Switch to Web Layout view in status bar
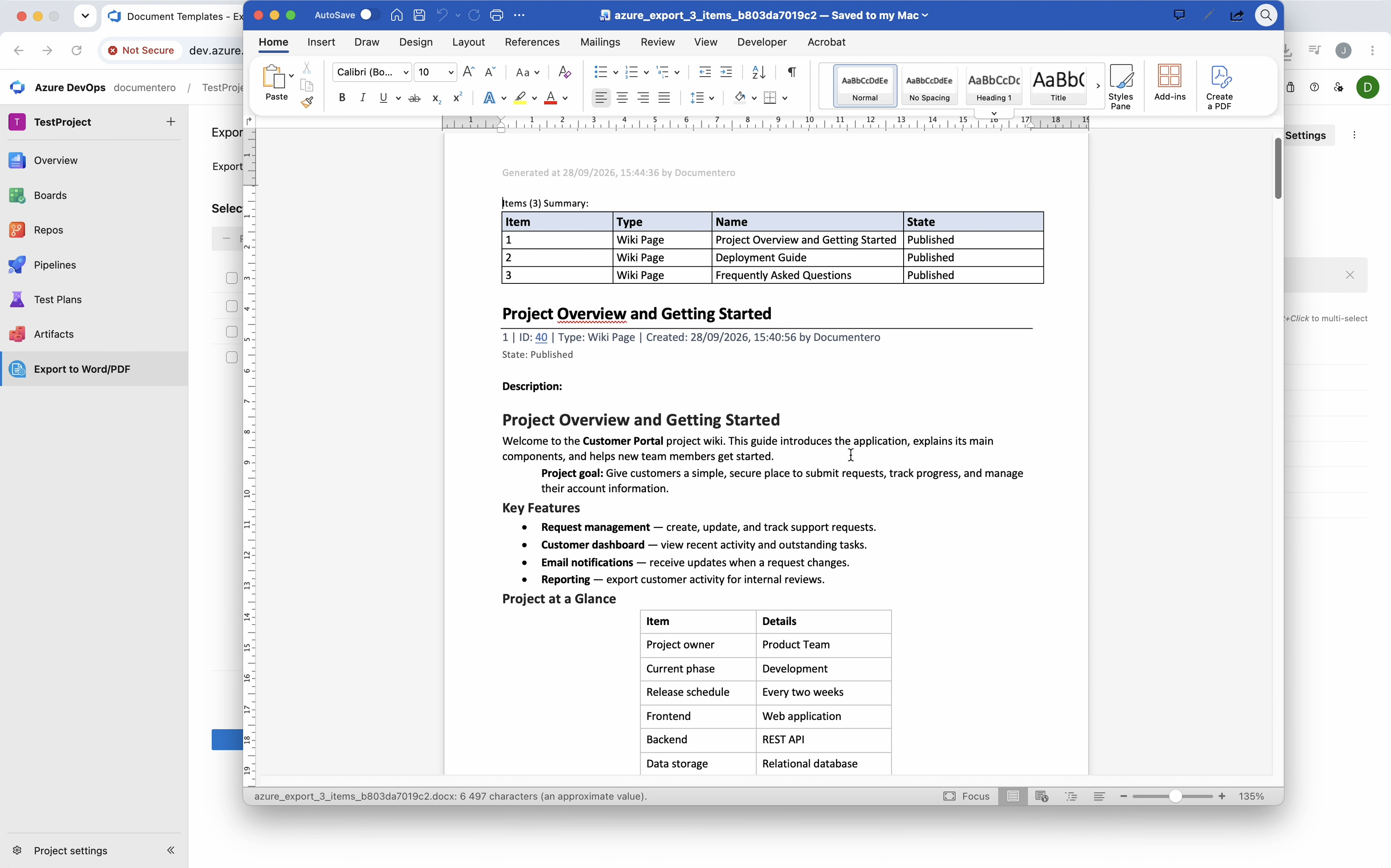 [1042, 796]
